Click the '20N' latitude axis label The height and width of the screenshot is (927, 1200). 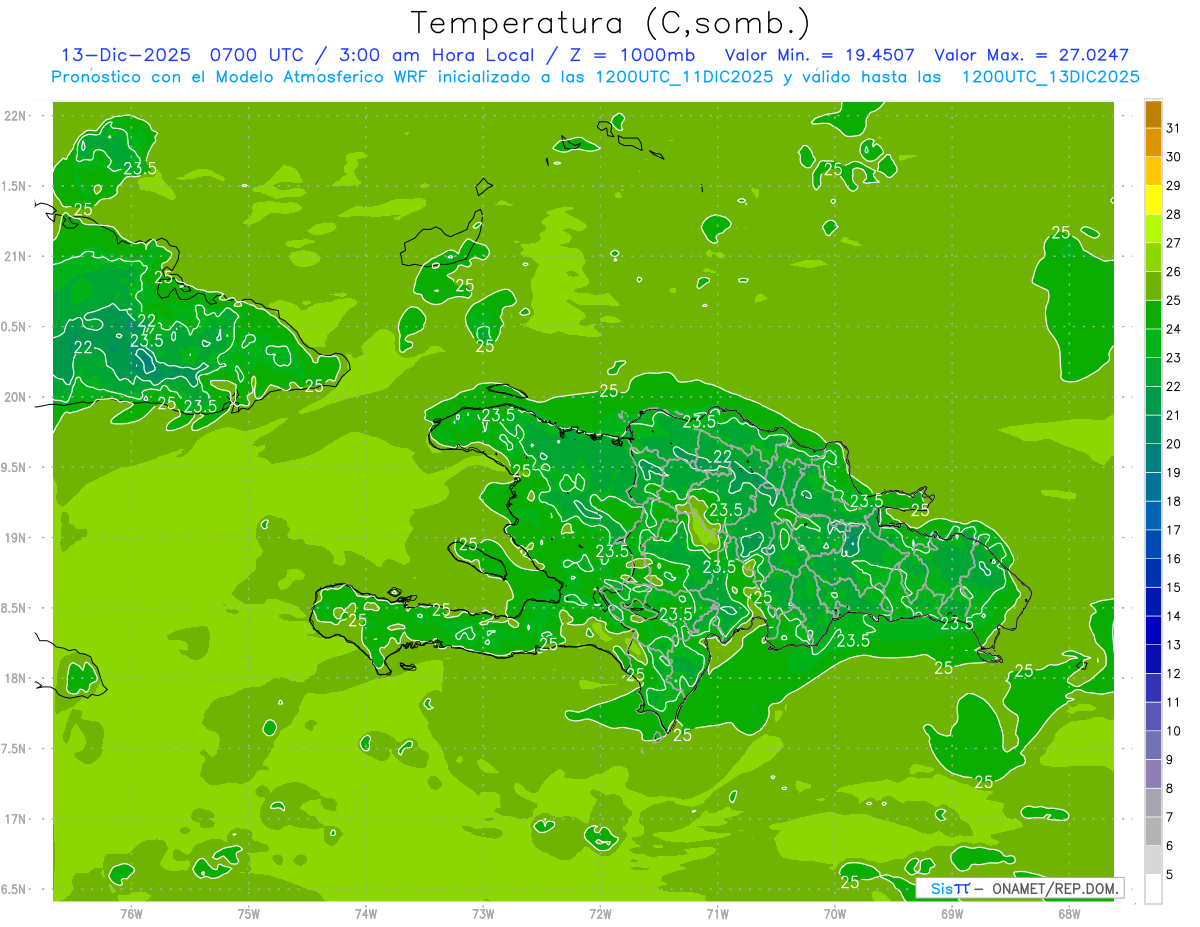click(15, 398)
